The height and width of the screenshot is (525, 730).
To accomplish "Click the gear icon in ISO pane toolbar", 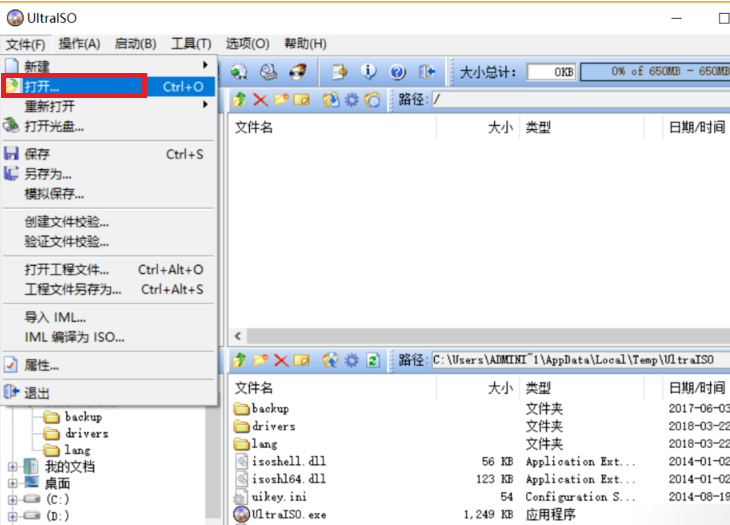I will 351,99.
